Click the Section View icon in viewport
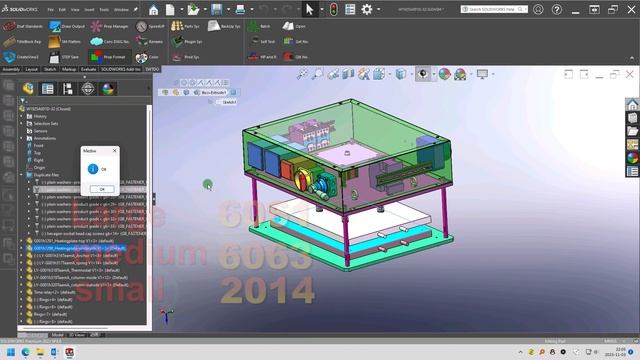 [348, 74]
